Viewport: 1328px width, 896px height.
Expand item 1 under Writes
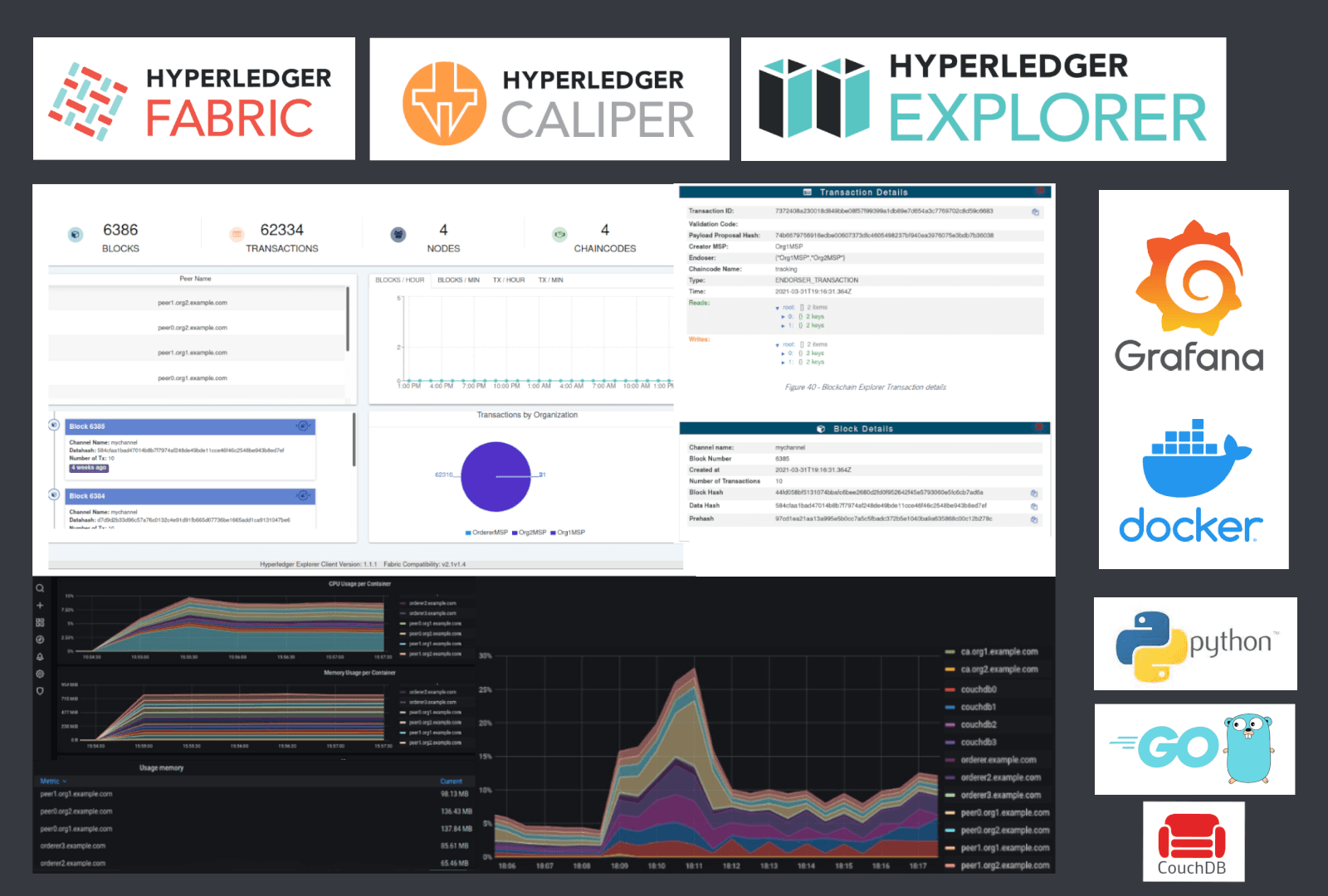point(783,363)
